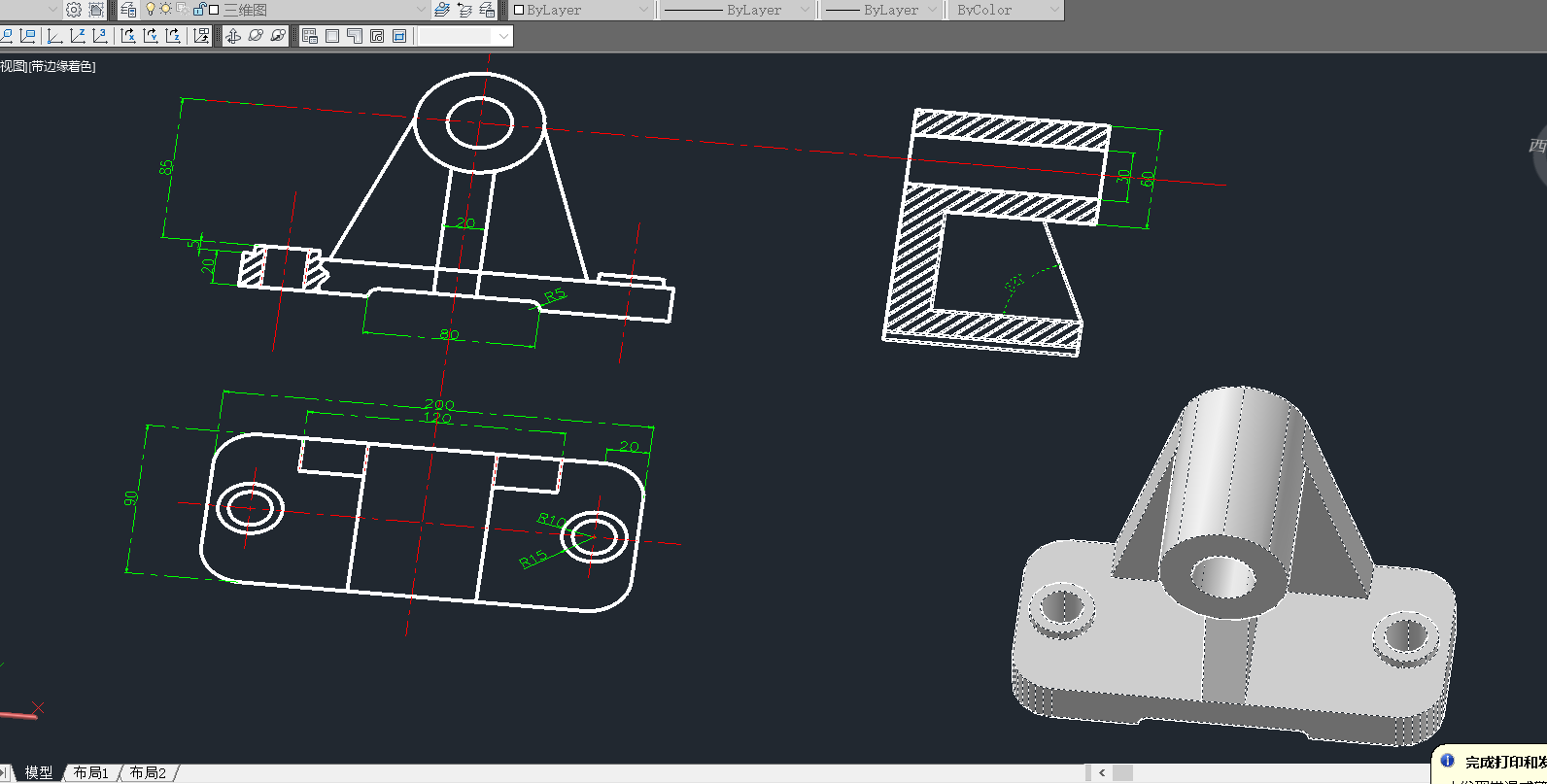The image size is (1547, 784).
Task: Toggle the layer lock padlock icon
Action: click(199, 10)
